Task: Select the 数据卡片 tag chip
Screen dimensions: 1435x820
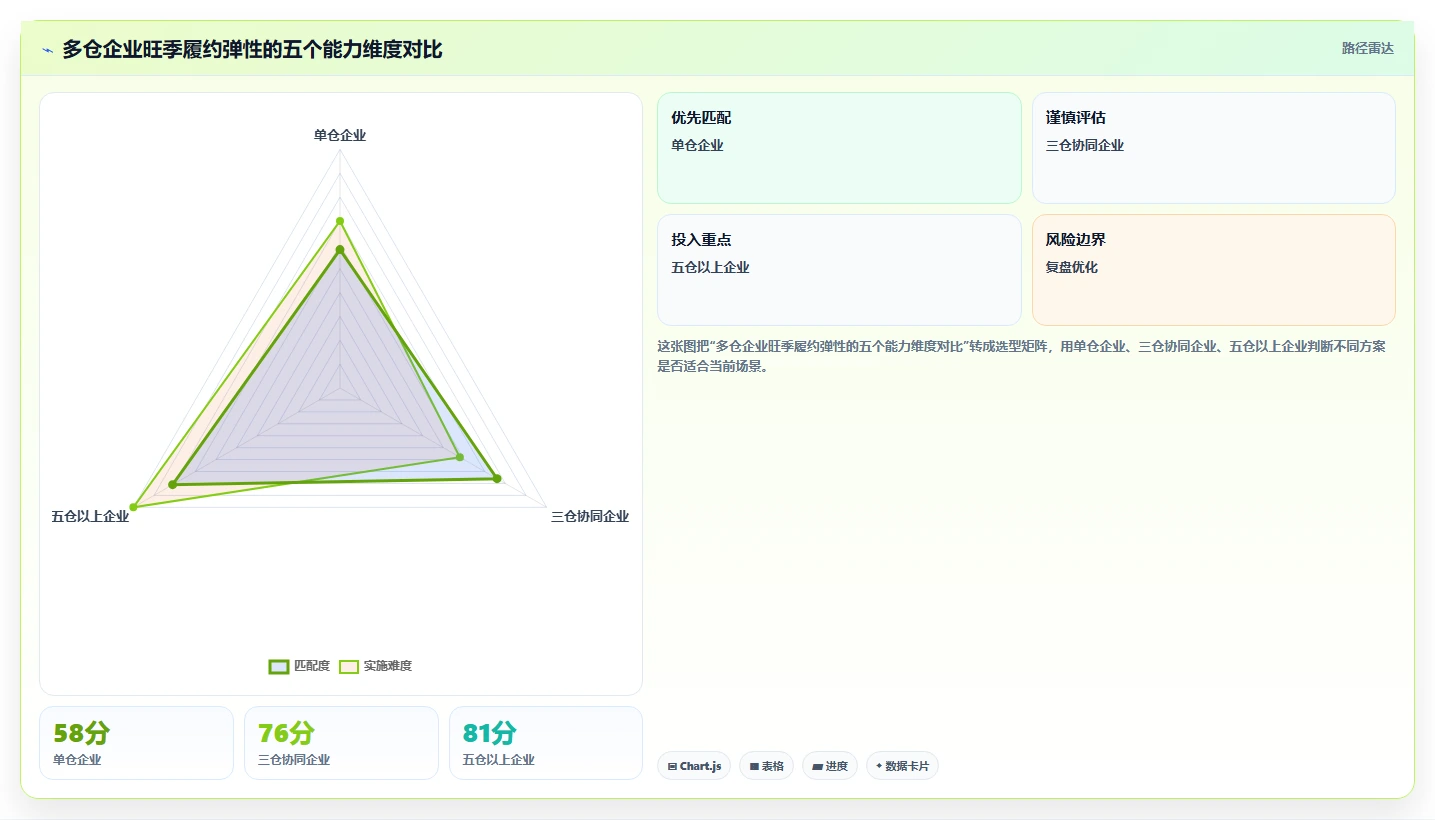Action: (x=902, y=766)
